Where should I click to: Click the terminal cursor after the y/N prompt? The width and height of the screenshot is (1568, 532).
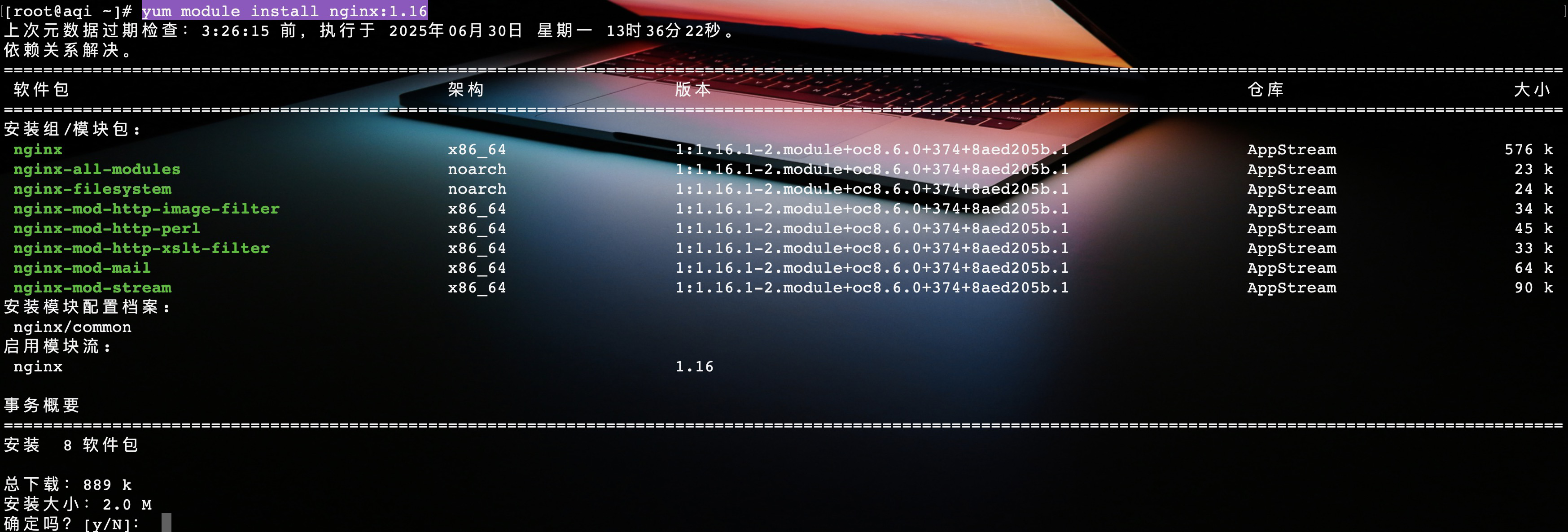pos(166,523)
